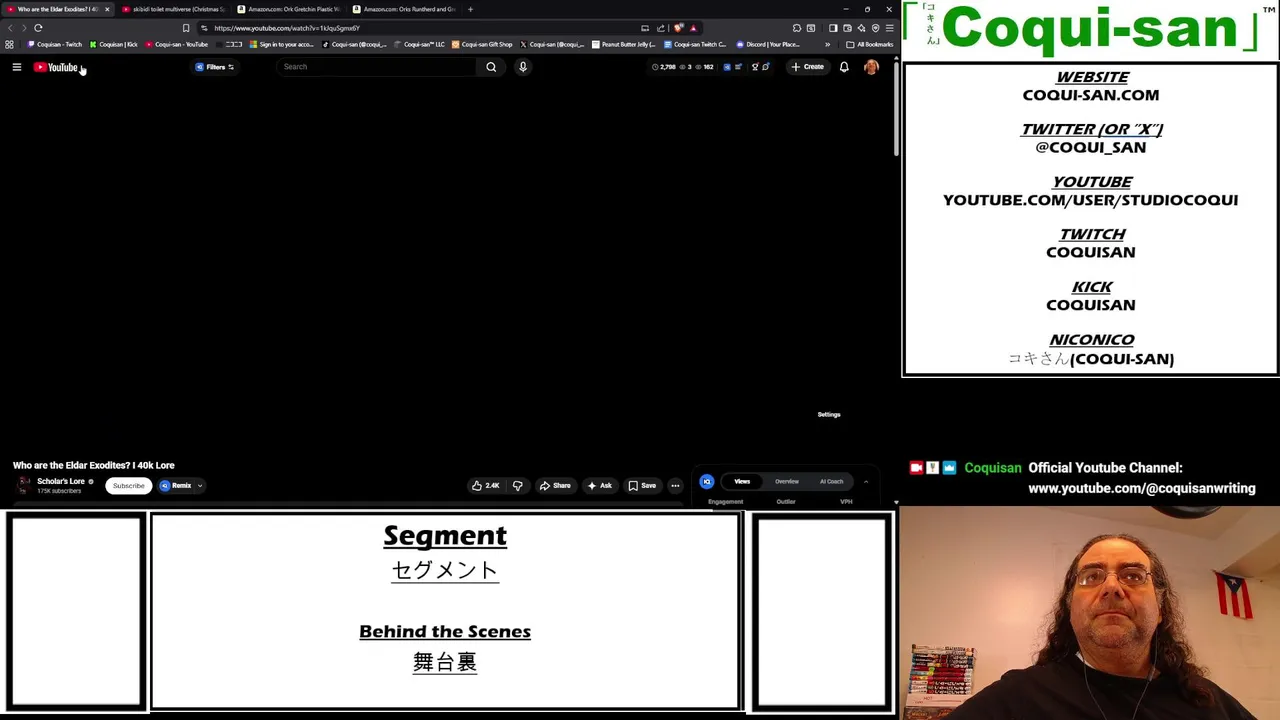This screenshot has height=720, width=1280.
Task: Open the browser main menu icon
Action: (889, 28)
